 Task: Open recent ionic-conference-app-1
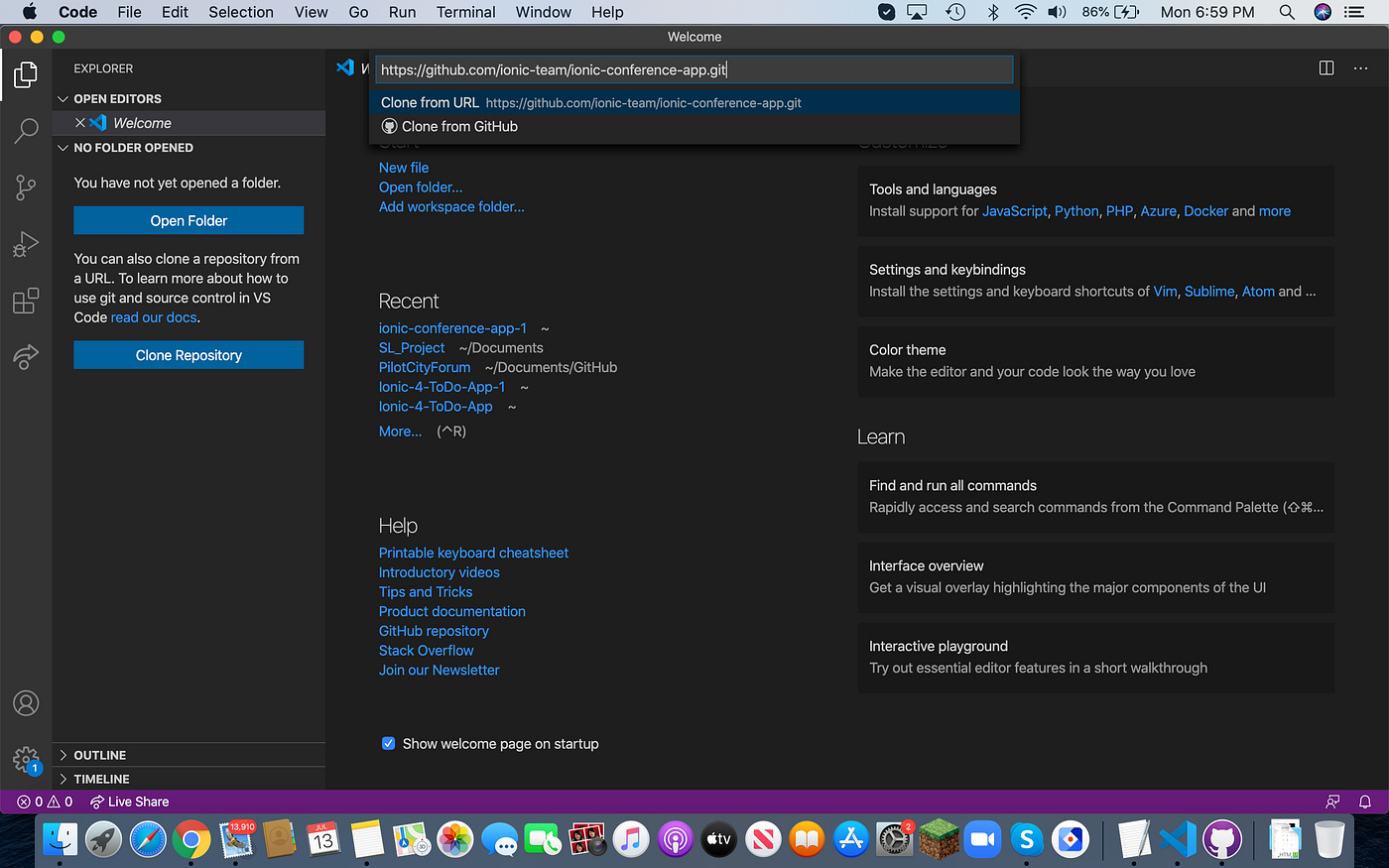coord(452,327)
